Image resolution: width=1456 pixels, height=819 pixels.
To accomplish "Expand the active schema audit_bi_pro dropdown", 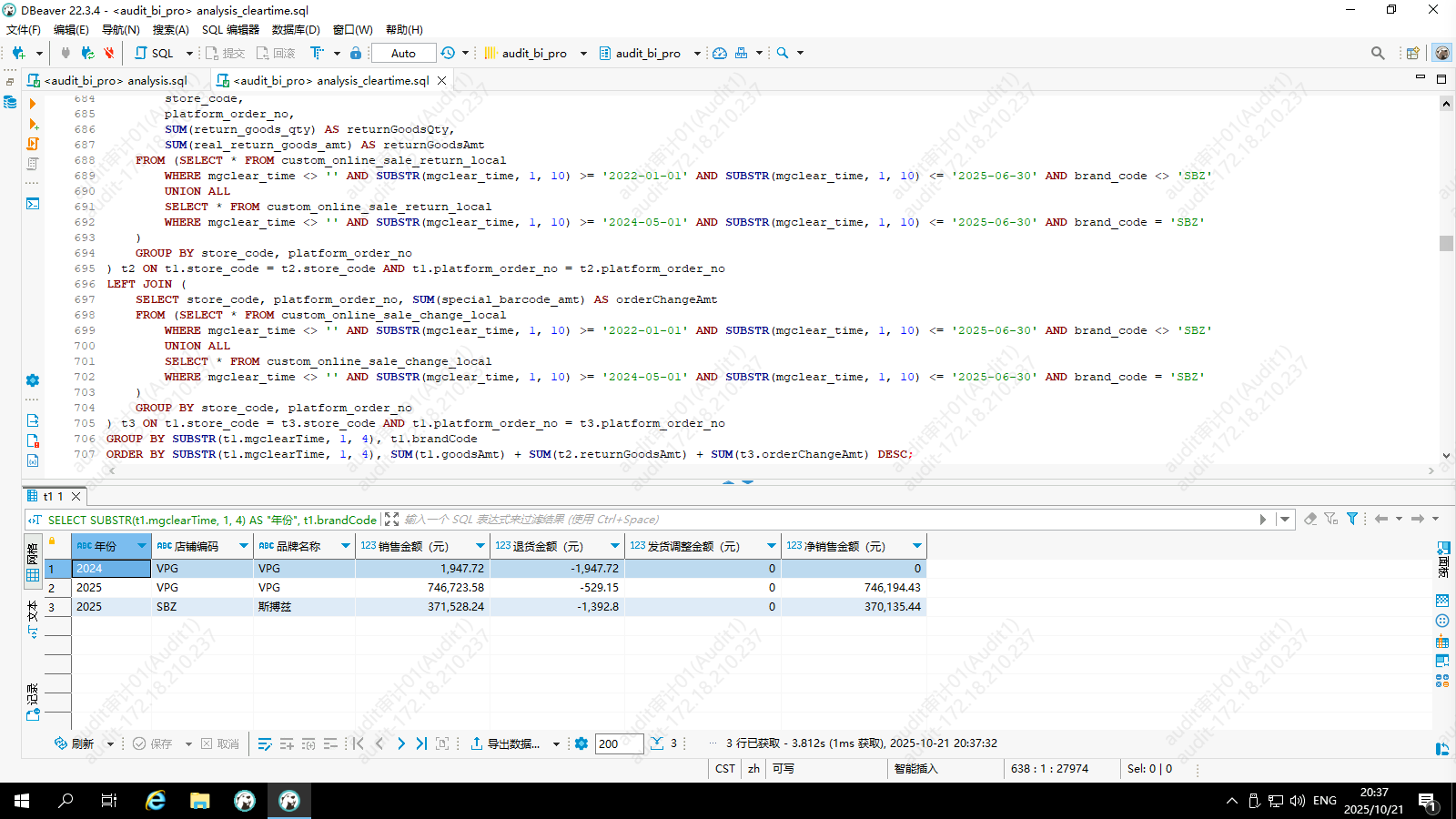I will pos(697,53).
